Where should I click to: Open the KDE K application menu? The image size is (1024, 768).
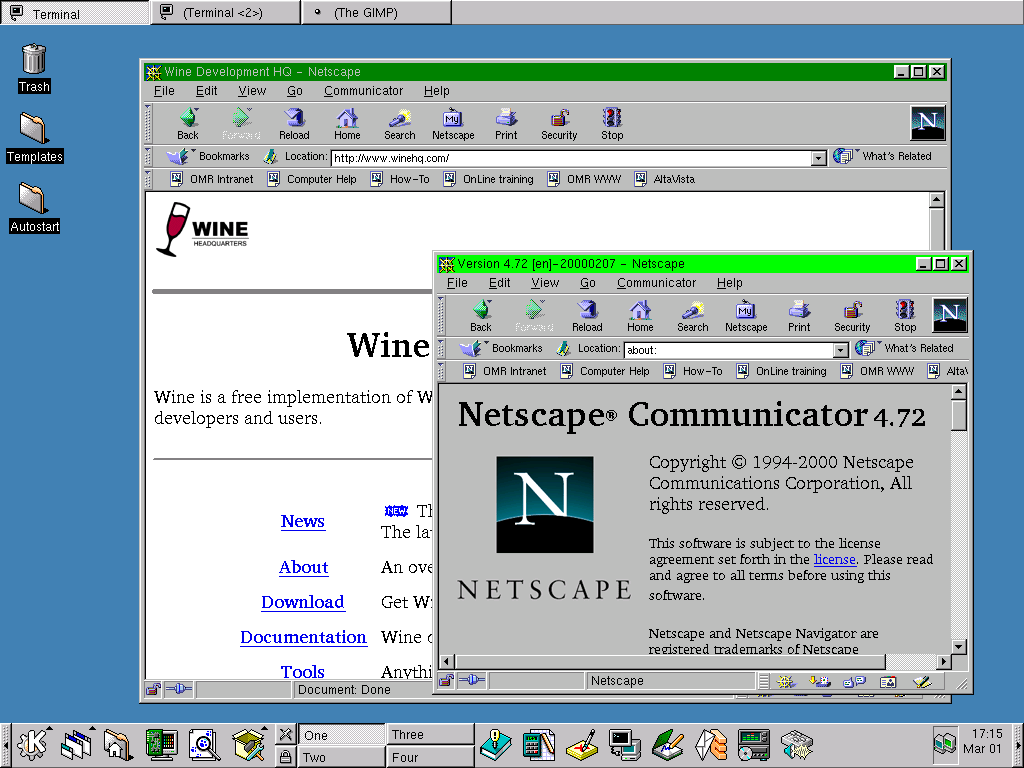(34, 744)
